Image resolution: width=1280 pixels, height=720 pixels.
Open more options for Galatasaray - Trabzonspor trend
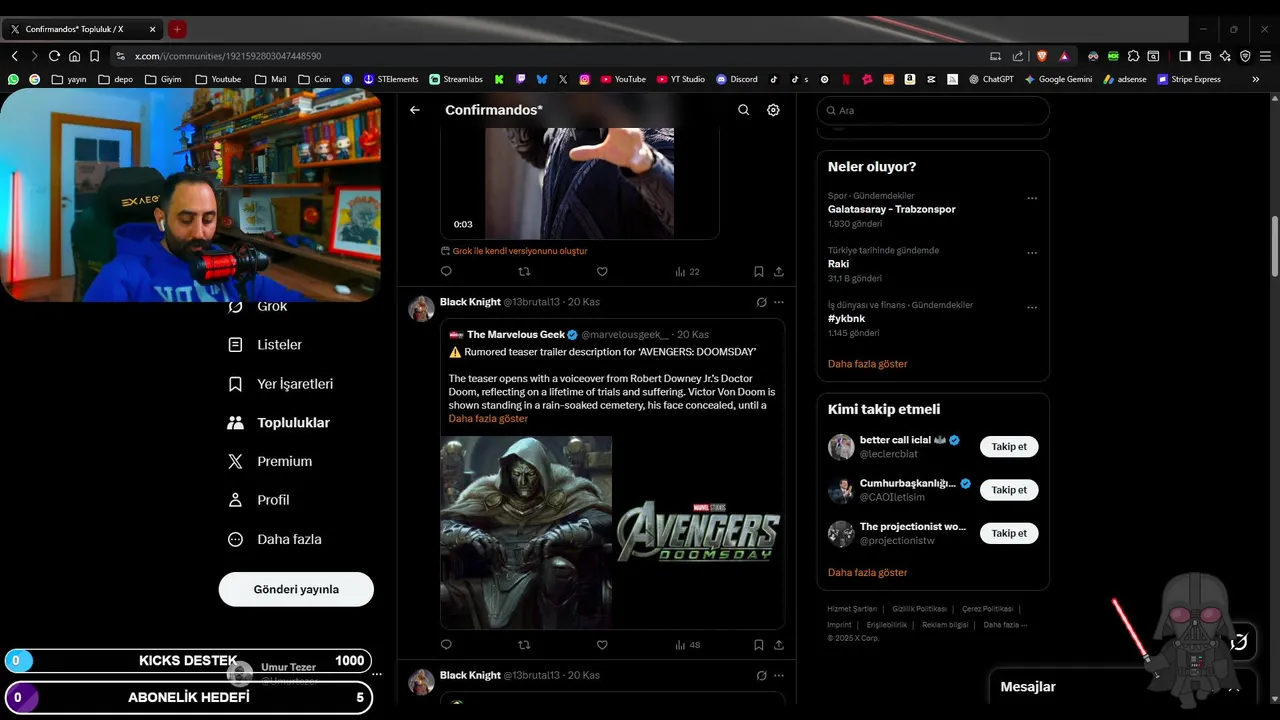click(1032, 198)
